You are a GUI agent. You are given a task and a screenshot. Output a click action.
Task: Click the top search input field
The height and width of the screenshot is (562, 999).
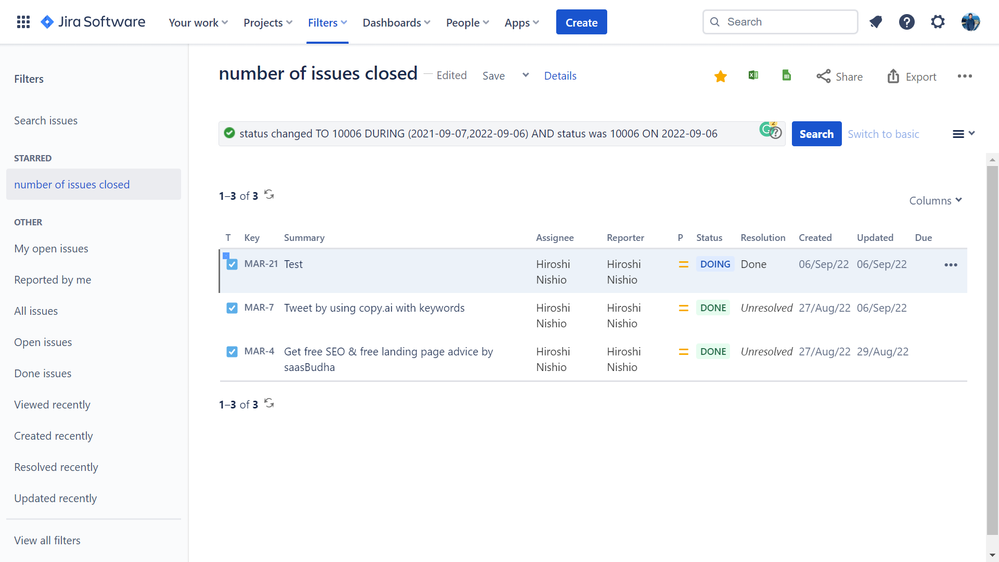(x=780, y=22)
